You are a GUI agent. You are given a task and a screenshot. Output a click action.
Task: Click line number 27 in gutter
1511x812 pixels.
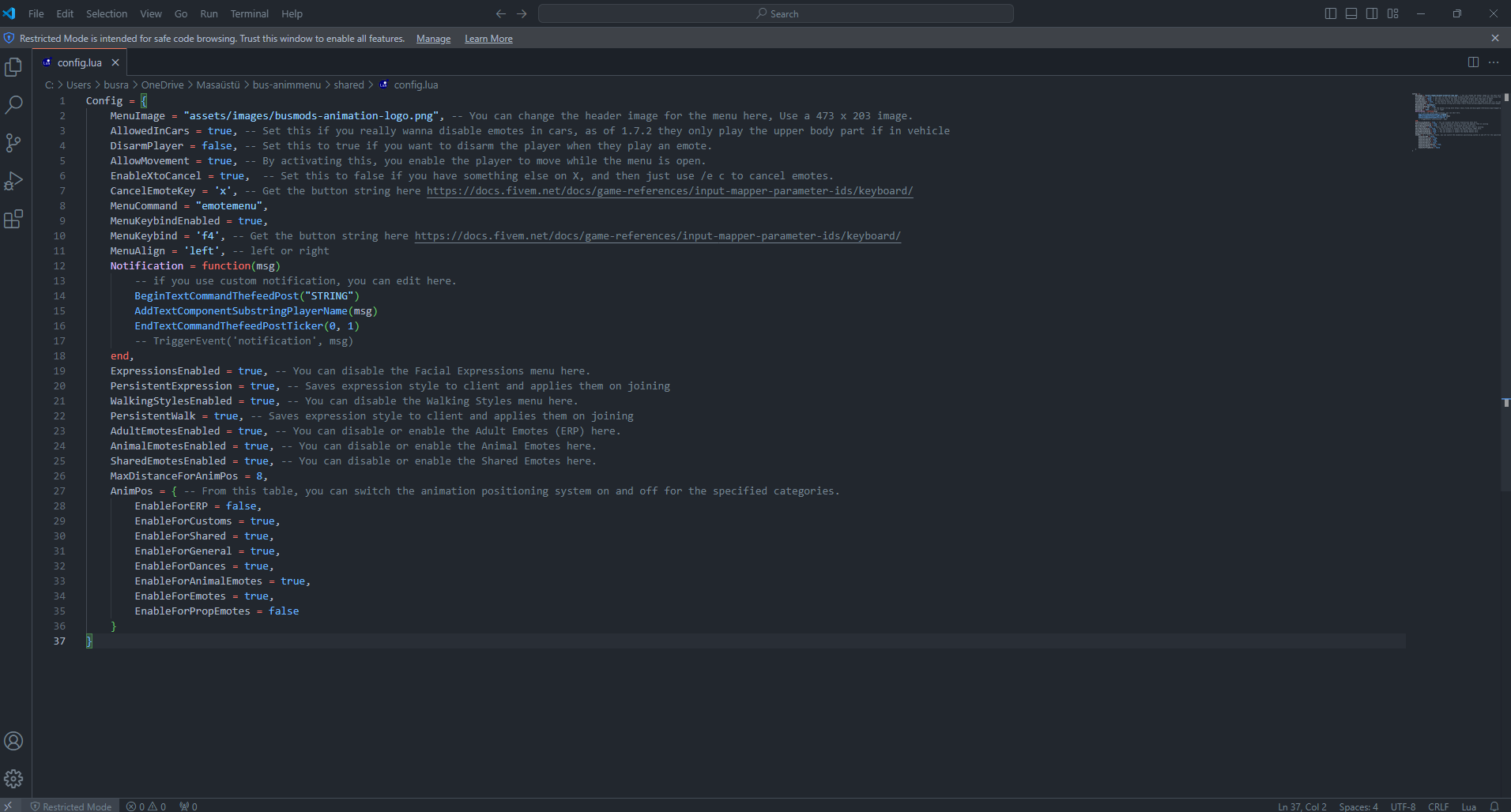(59, 491)
